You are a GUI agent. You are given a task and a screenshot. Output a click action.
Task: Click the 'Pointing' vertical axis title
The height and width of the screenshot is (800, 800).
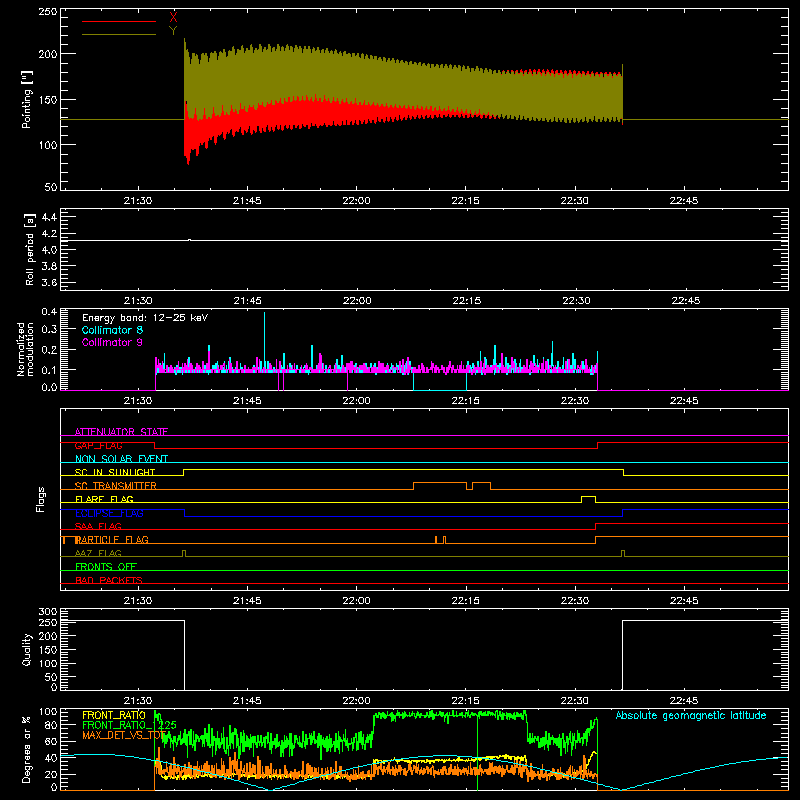coord(27,99)
